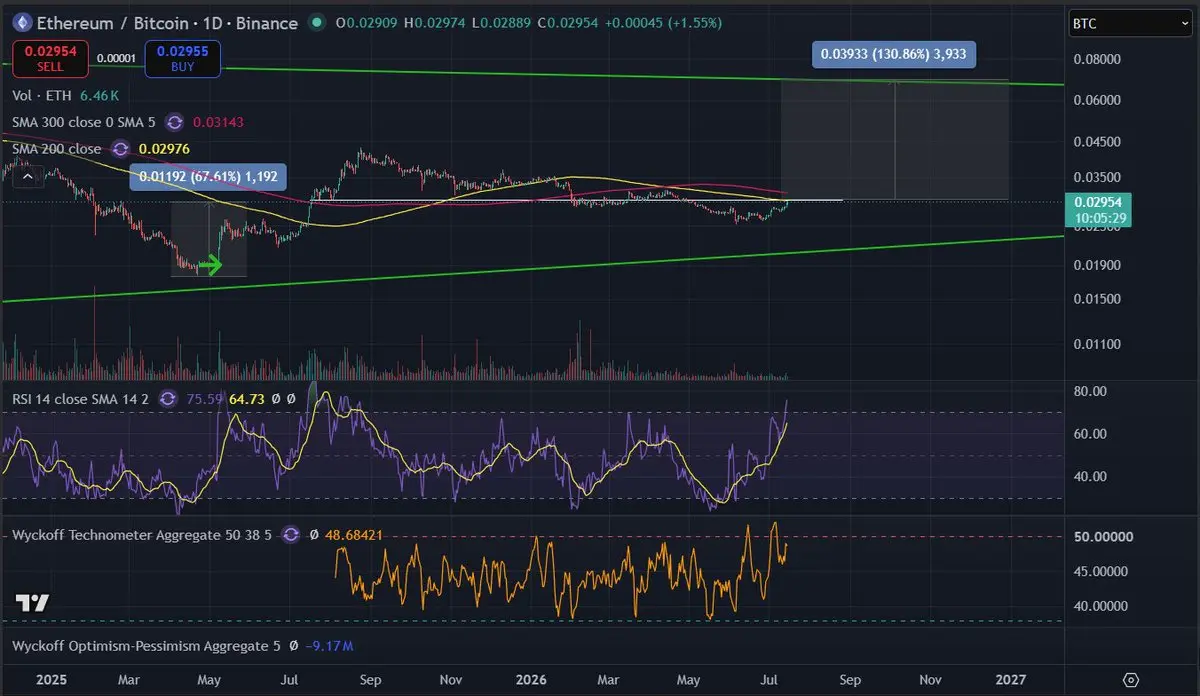Click the 0.01192 (67.61%) price range label
The height and width of the screenshot is (696, 1200).
pos(209,177)
